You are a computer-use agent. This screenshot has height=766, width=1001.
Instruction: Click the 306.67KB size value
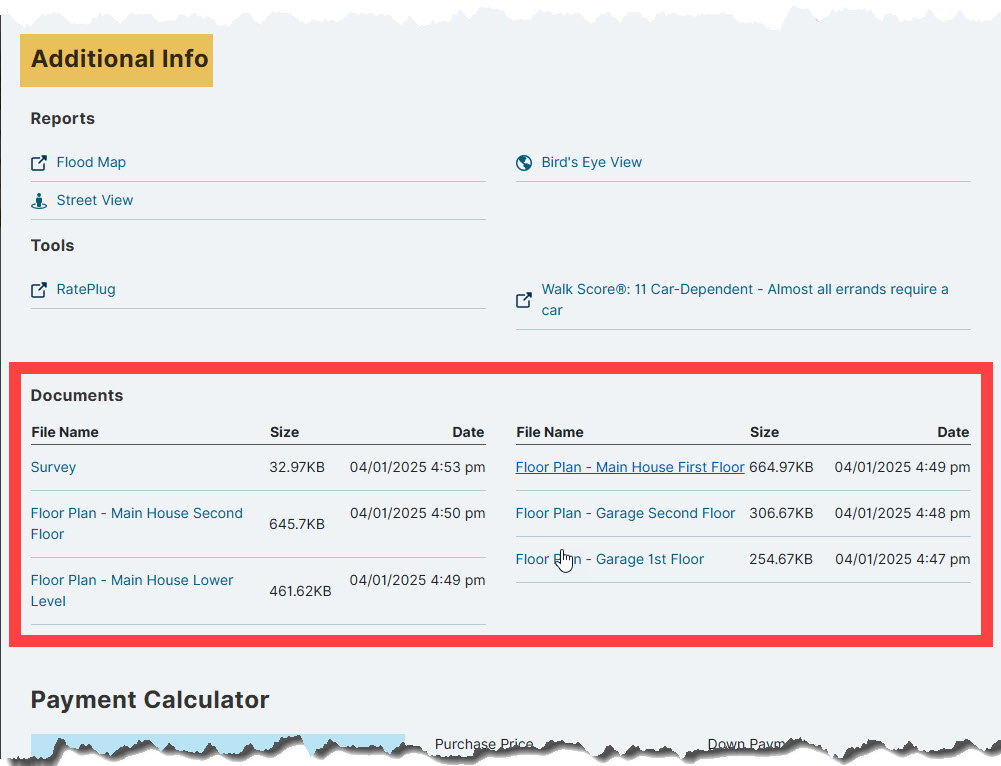tap(781, 513)
